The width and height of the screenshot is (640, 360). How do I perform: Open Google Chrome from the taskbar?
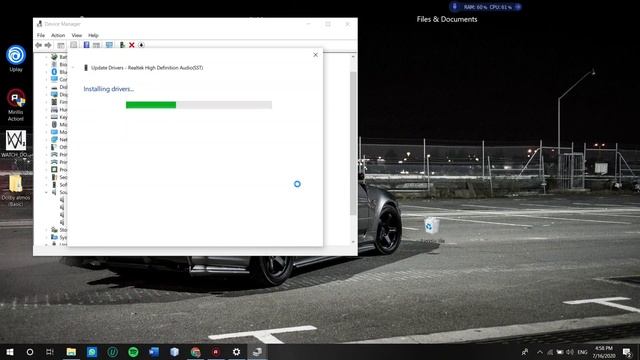(x=196, y=352)
